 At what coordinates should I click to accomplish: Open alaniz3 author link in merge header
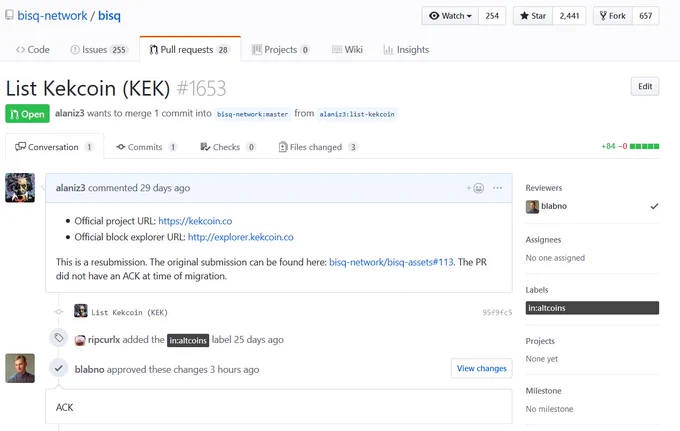pos(69,113)
